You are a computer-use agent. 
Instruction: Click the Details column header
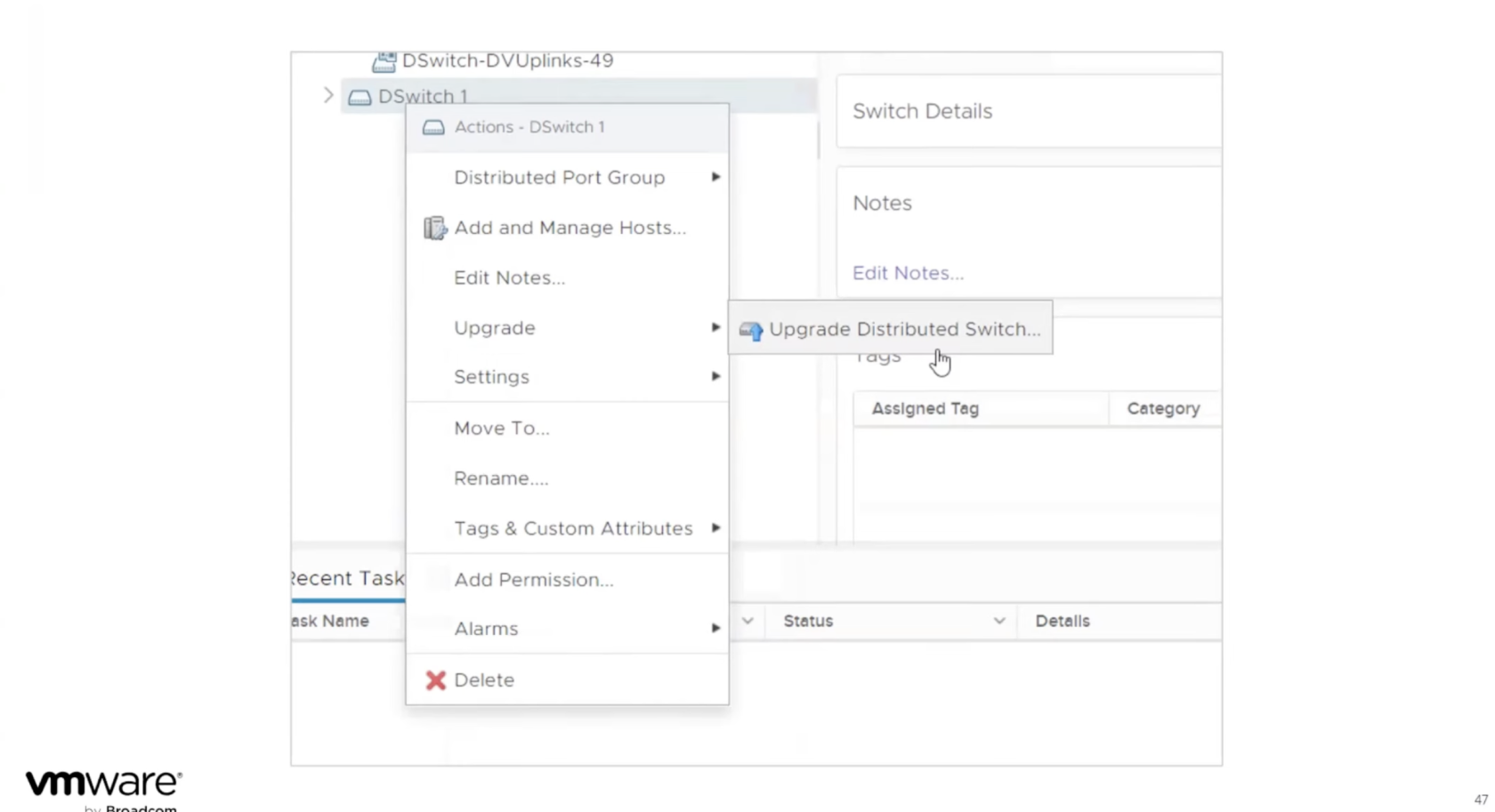[x=1062, y=621]
